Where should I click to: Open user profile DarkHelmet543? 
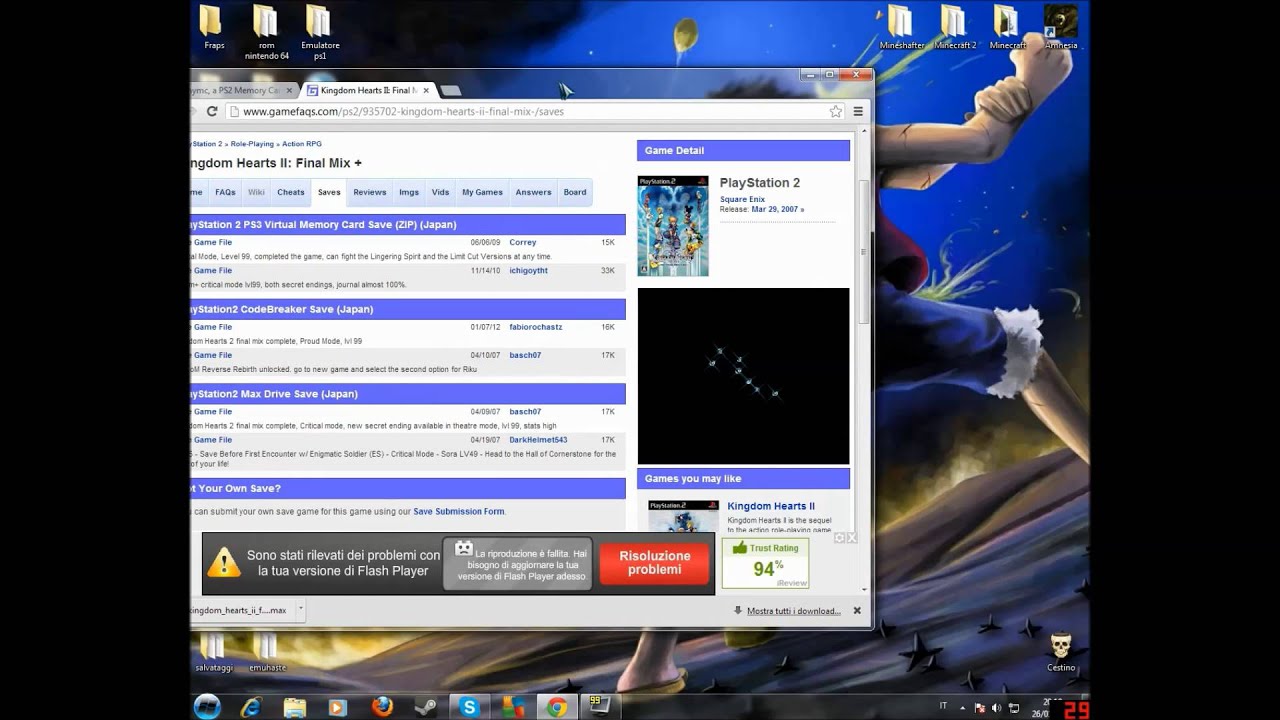click(x=538, y=440)
